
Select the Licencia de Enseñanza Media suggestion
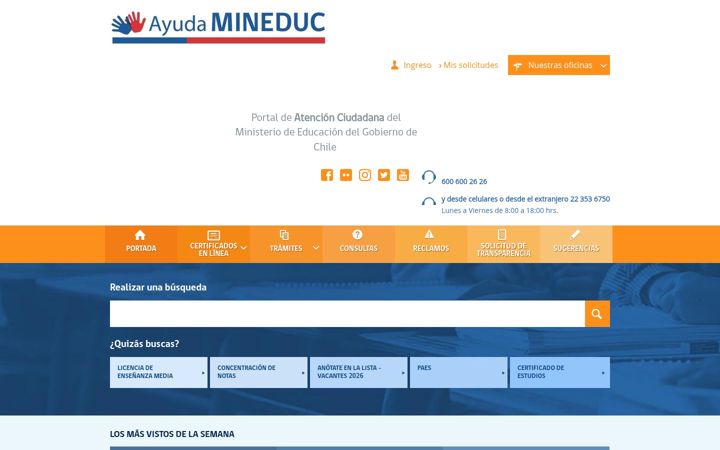(x=158, y=372)
